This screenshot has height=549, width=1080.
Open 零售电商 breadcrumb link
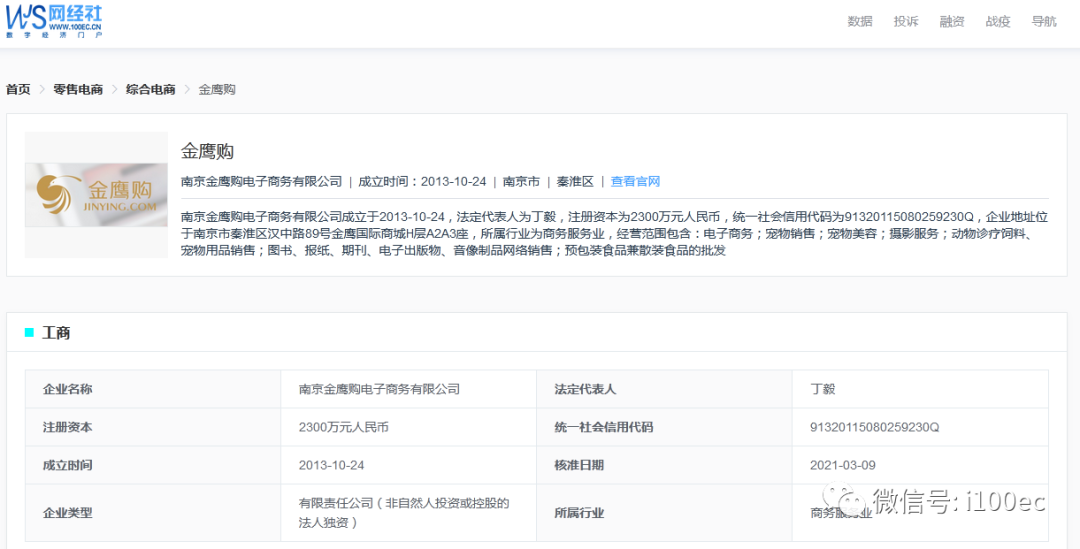pos(78,90)
